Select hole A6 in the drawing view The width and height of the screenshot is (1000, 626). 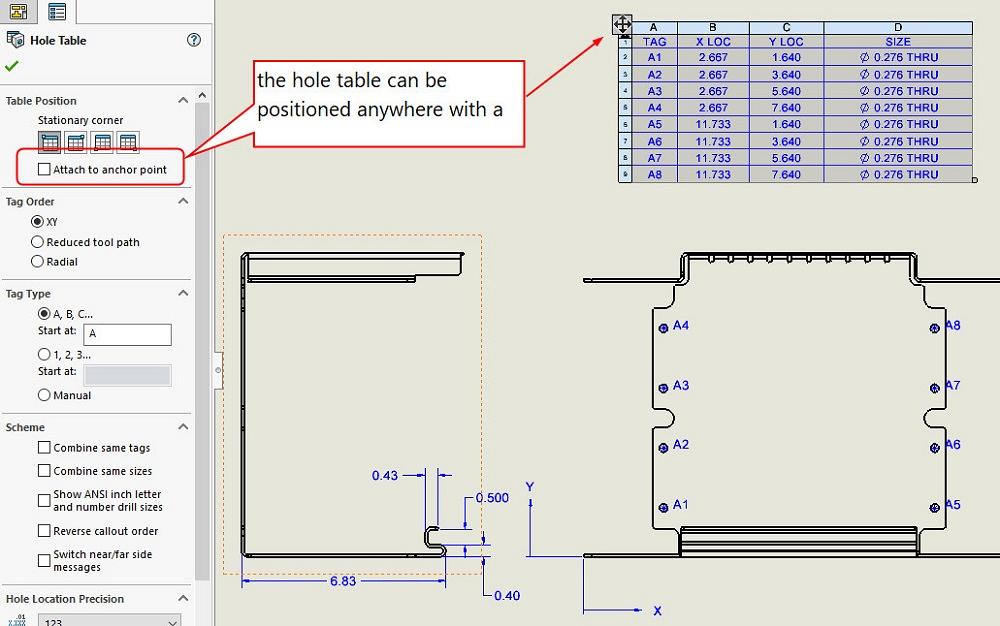point(934,448)
